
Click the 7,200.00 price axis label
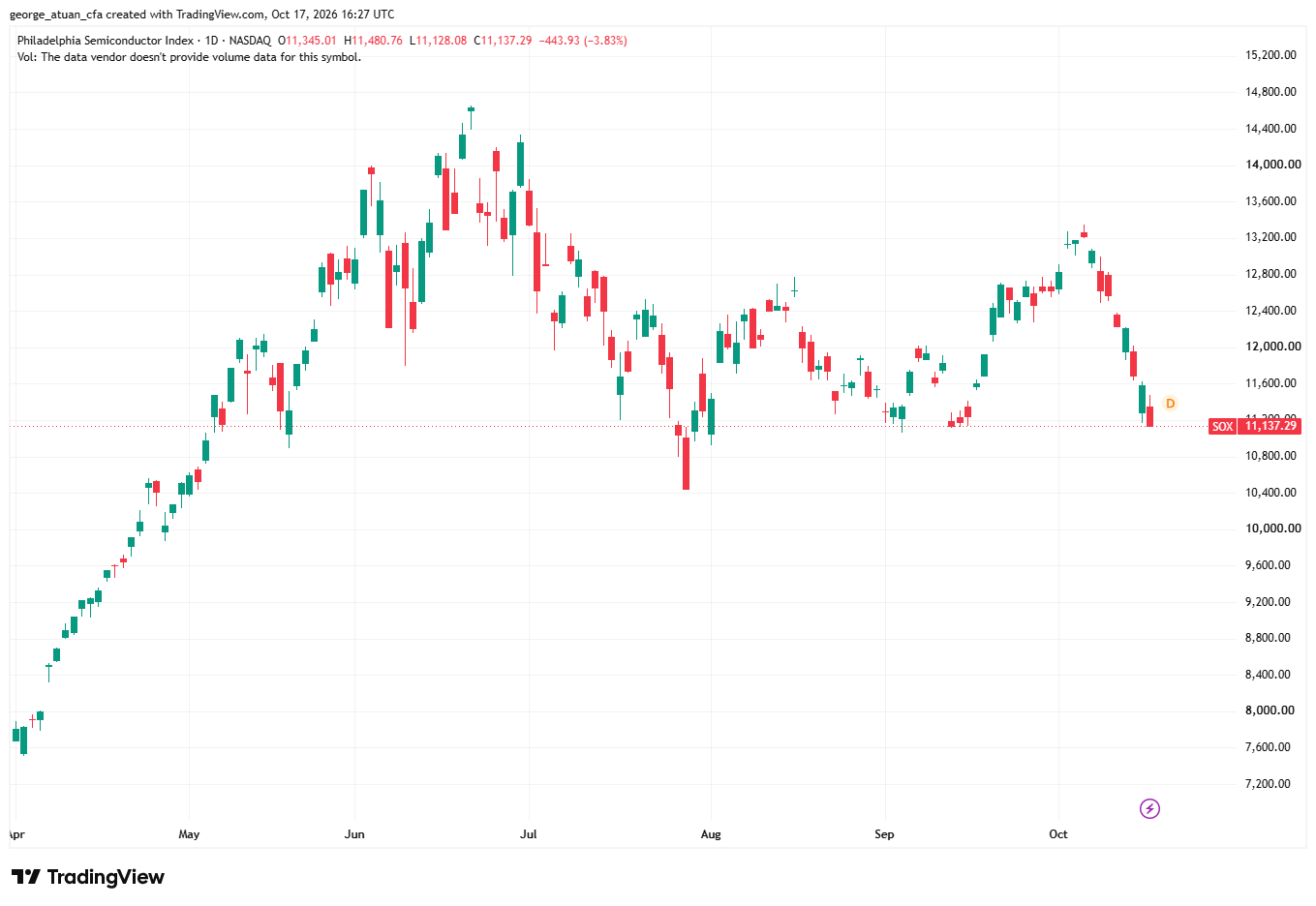[x=1268, y=784]
